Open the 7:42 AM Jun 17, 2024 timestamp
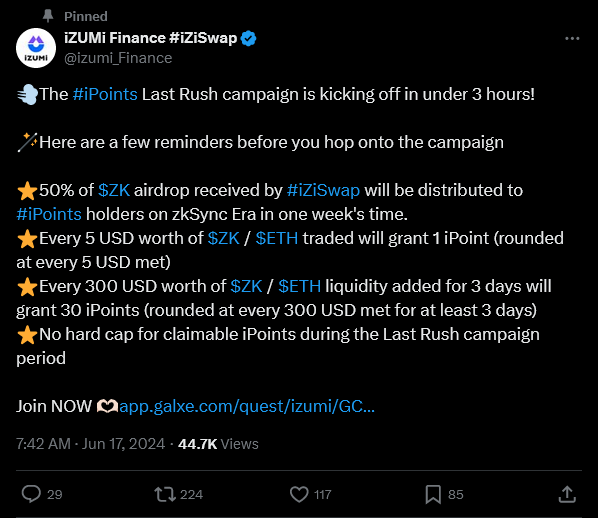Viewport: 598px width, 518px height. [x=90, y=444]
